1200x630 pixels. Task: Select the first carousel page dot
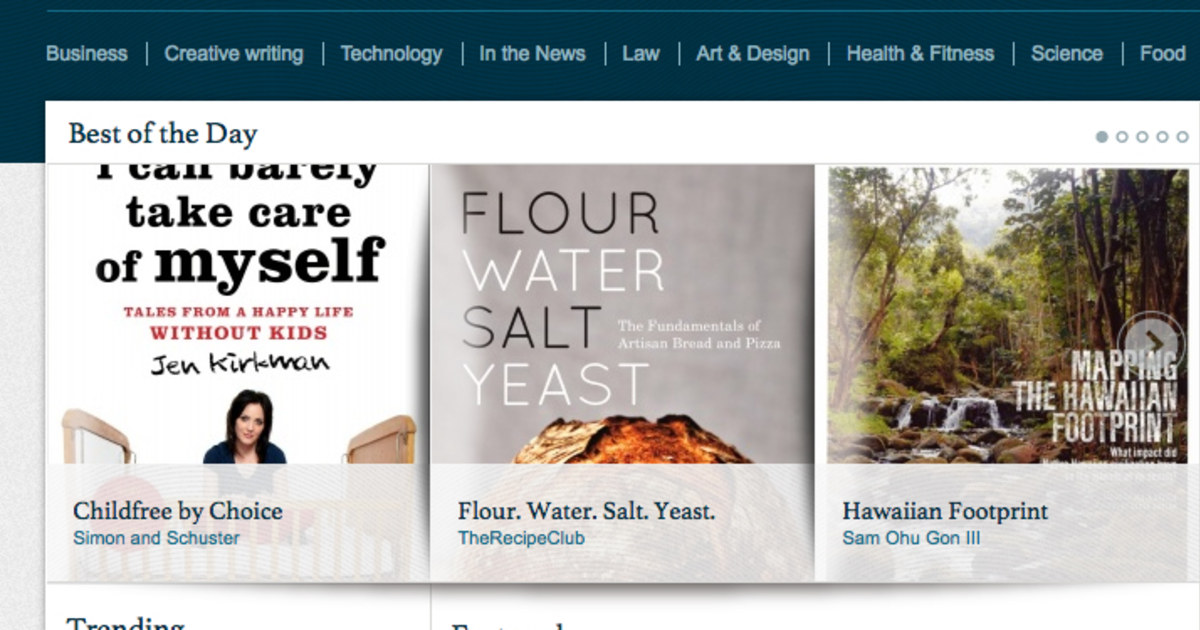[x=1102, y=136]
